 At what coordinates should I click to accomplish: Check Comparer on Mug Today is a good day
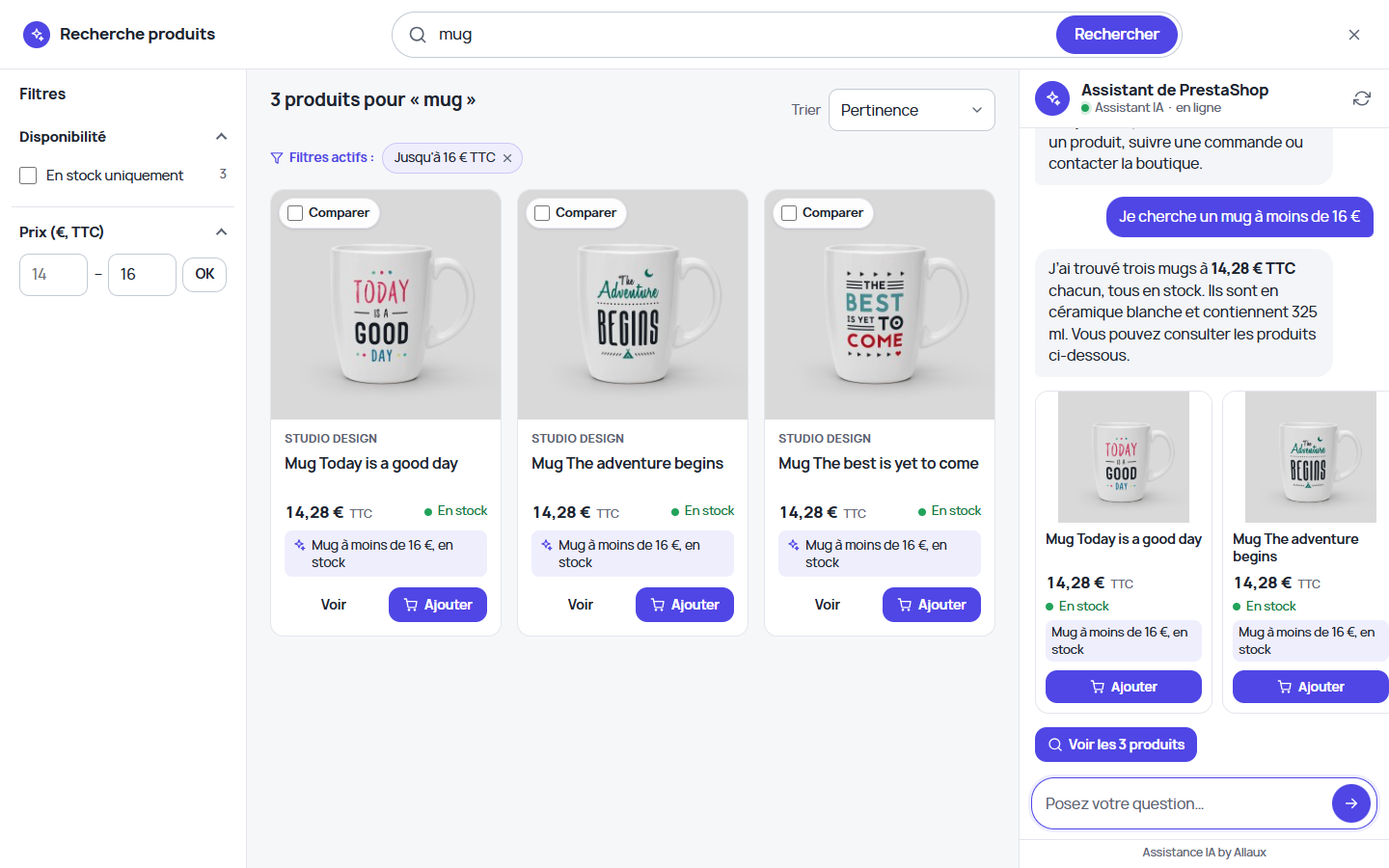tap(295, 213)
